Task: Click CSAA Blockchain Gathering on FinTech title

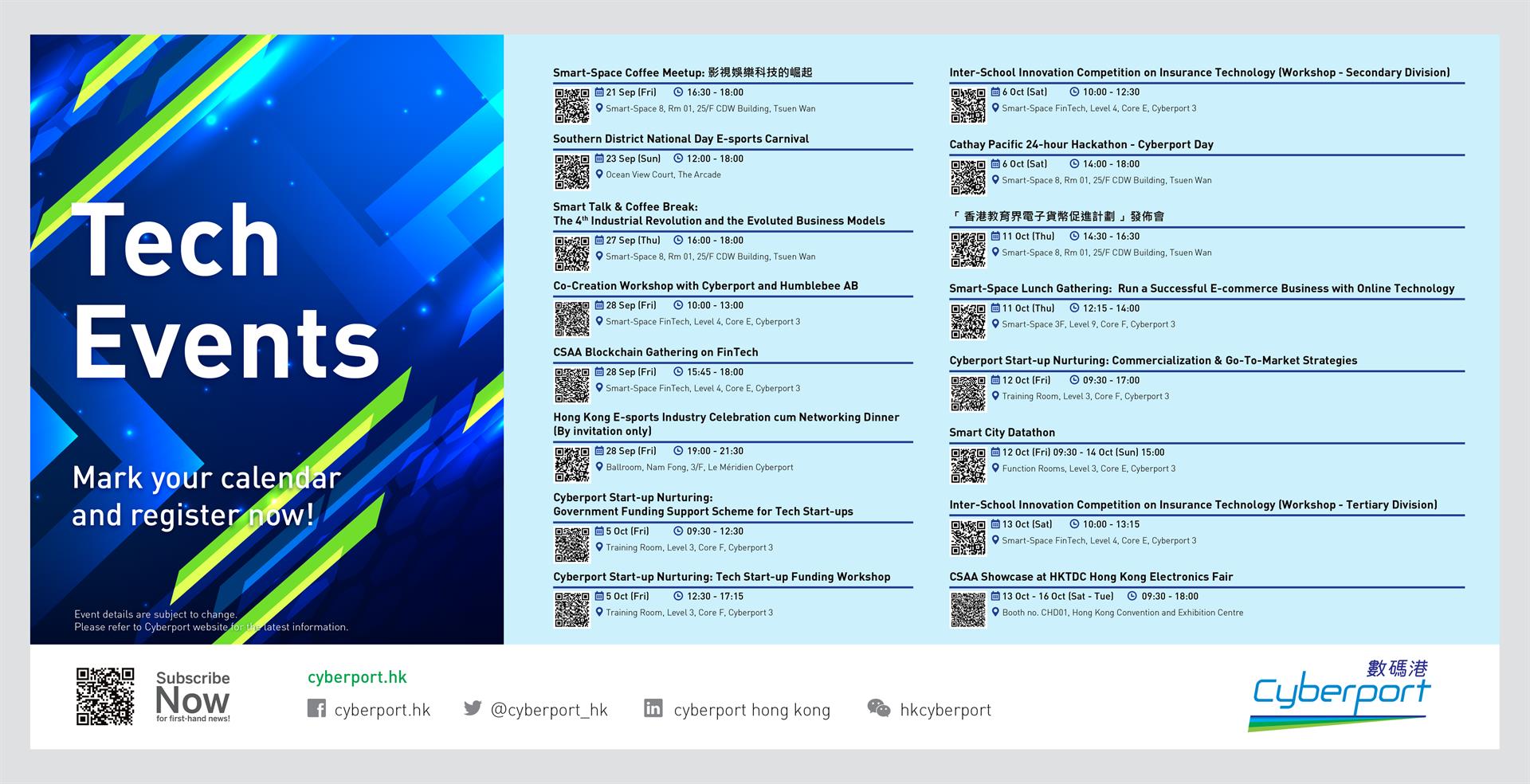Action: coord(656,352)
